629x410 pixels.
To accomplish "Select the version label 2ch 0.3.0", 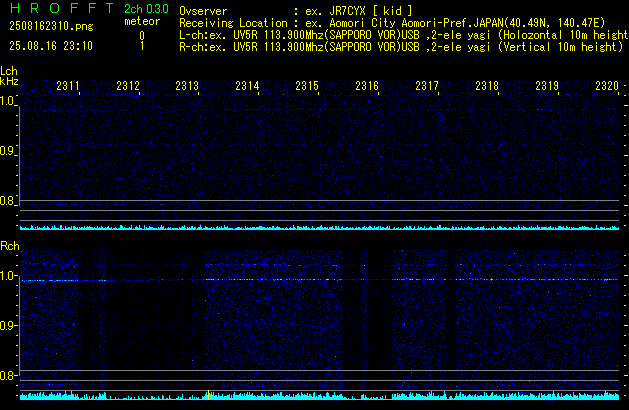I will [x=146, y=9].
